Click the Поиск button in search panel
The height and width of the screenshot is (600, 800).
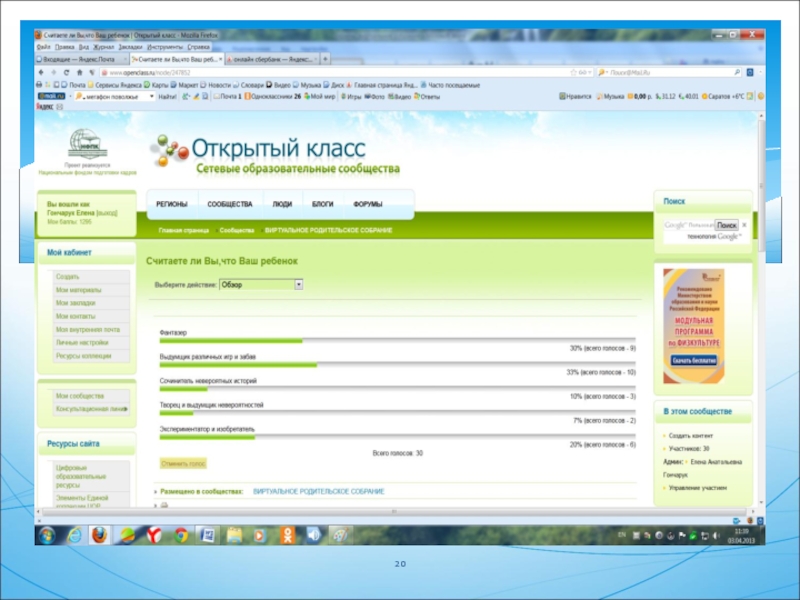click(x=726, y=225)
